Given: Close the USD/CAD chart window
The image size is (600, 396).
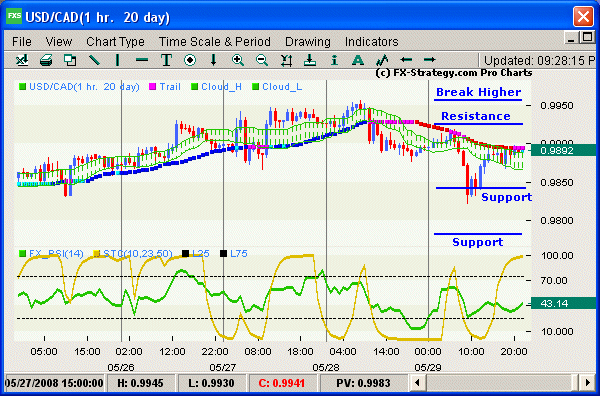Looking at the screenshot, I should click(583, 16).
